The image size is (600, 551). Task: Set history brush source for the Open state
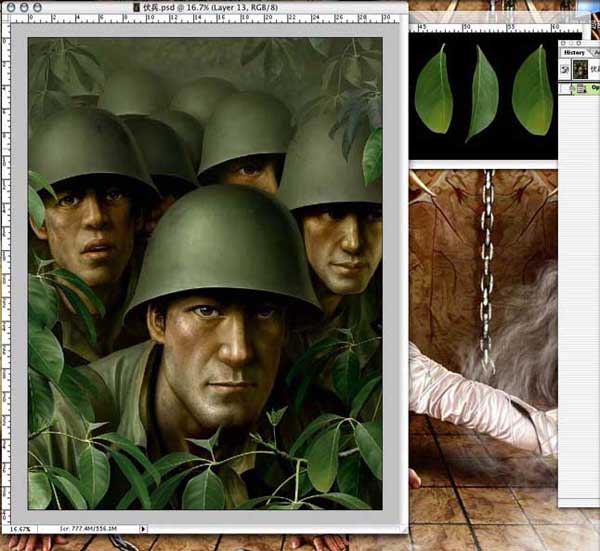(565, 89)
